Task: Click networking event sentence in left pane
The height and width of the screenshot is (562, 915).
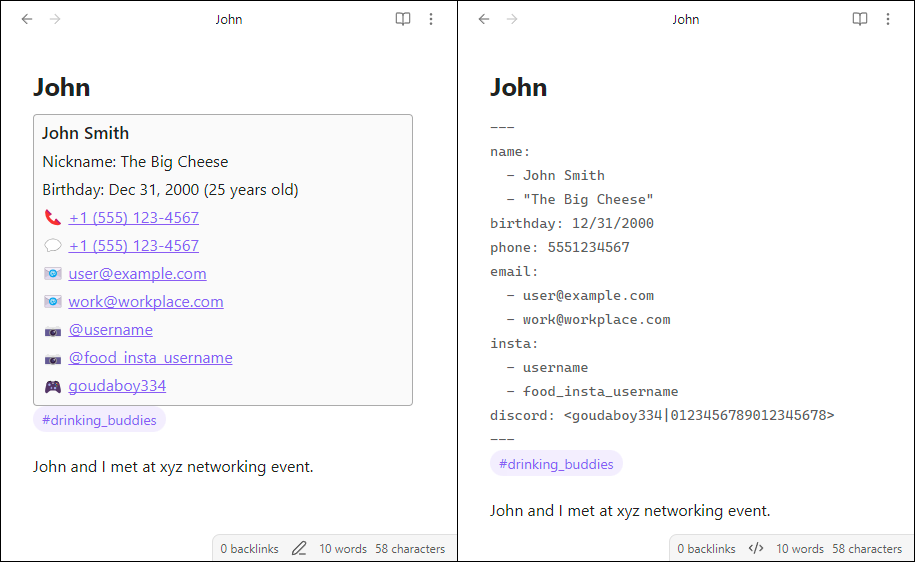Action: click(173, 467)
